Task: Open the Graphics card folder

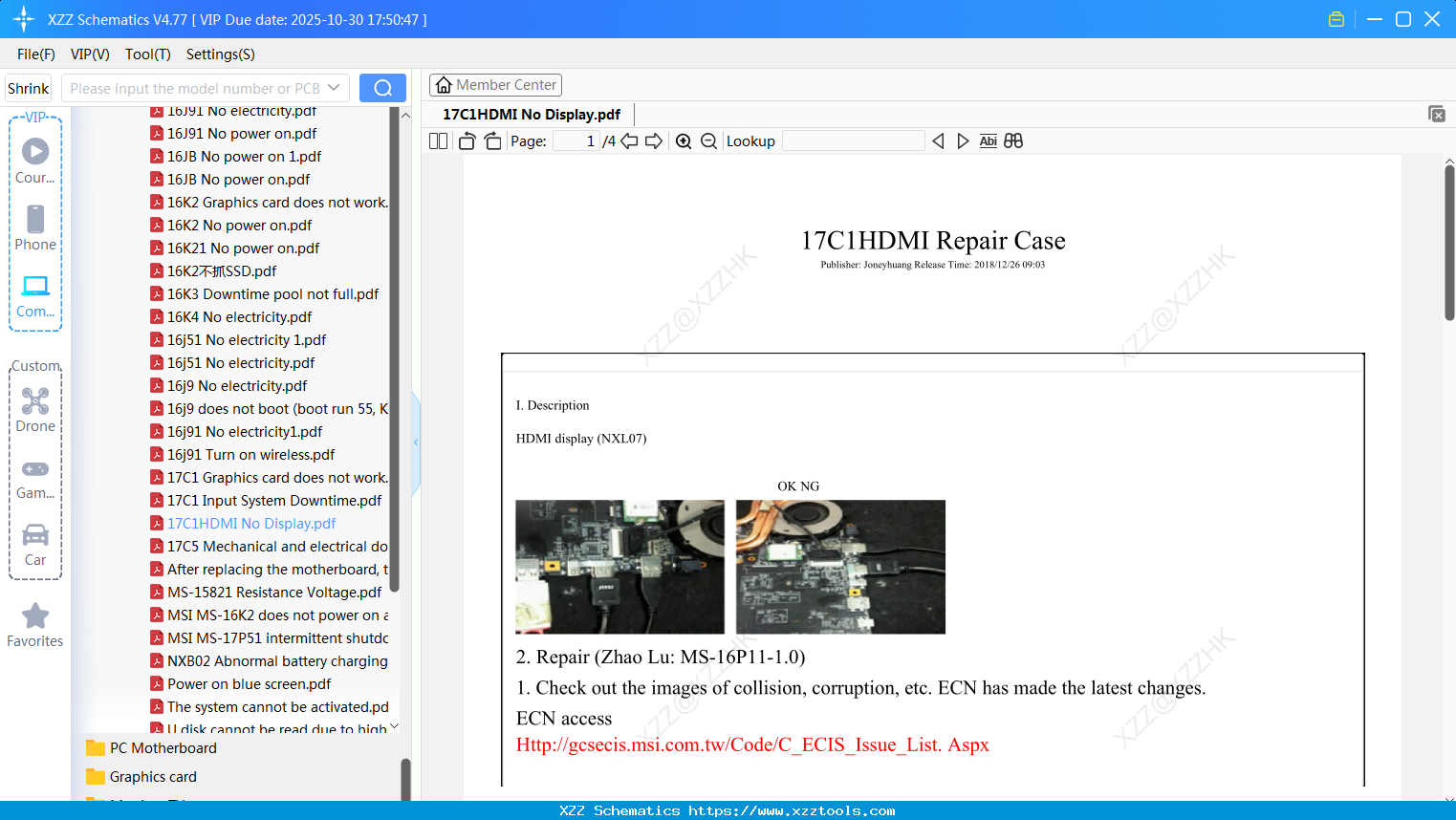Action: [141, 777]
